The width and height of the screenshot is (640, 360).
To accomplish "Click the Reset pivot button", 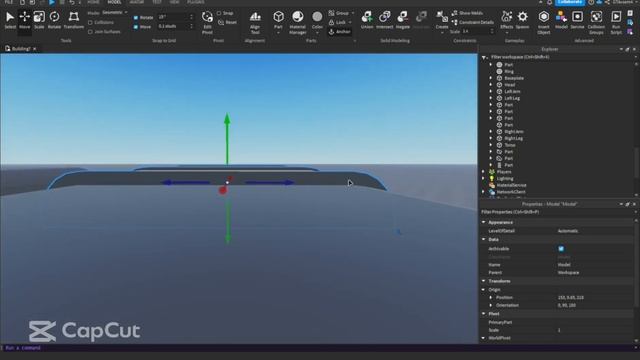I will [x=227, y=22].
